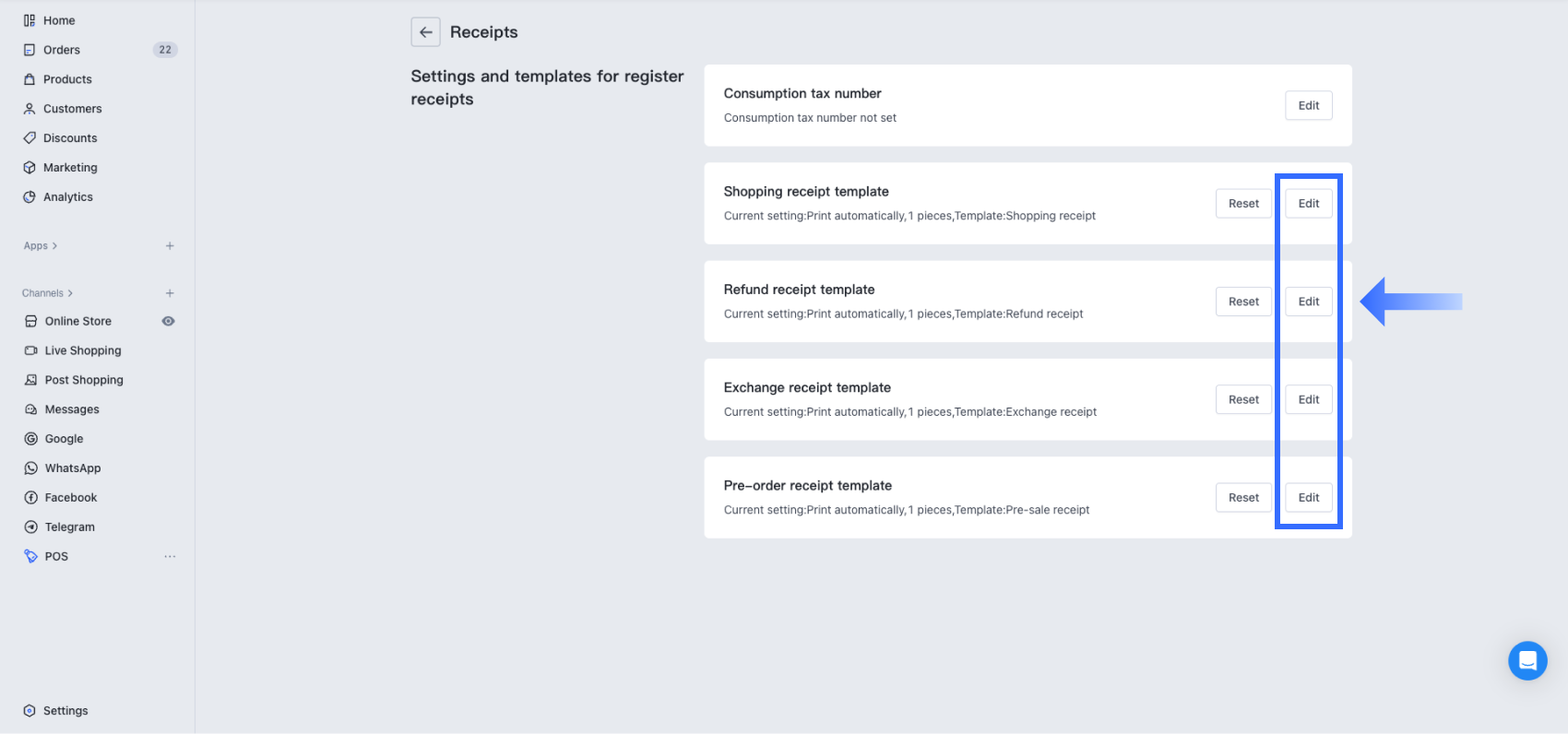1568x734 pixels.
Task: Toggle Online Store eye visibility icon
Action: (168, 321)
